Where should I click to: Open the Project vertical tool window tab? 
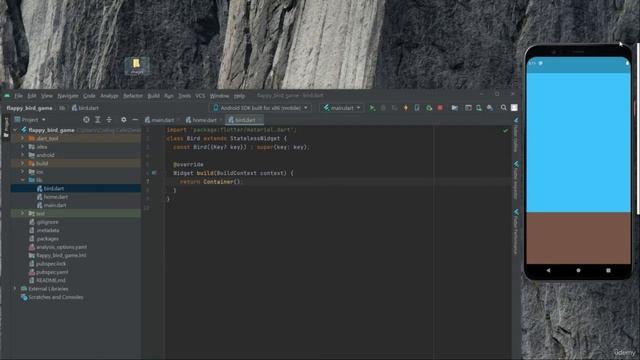pyautogui.click(x=6, y=127)
